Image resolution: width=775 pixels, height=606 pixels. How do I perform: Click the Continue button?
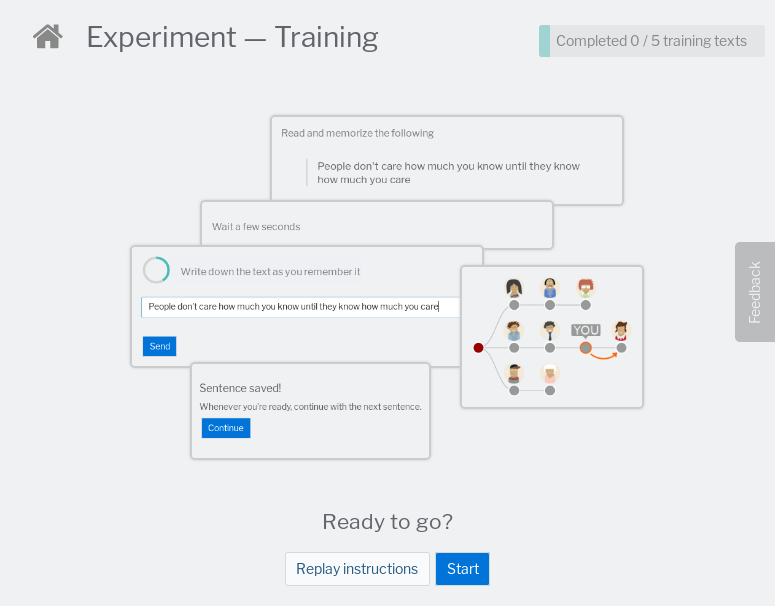coord(226,428)
